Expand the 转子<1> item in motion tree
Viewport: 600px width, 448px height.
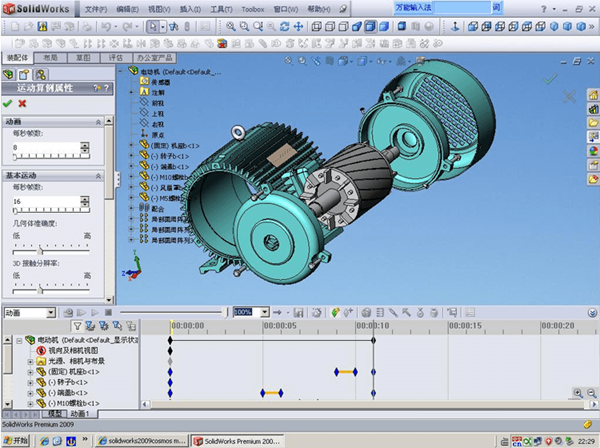coord(30,384)
